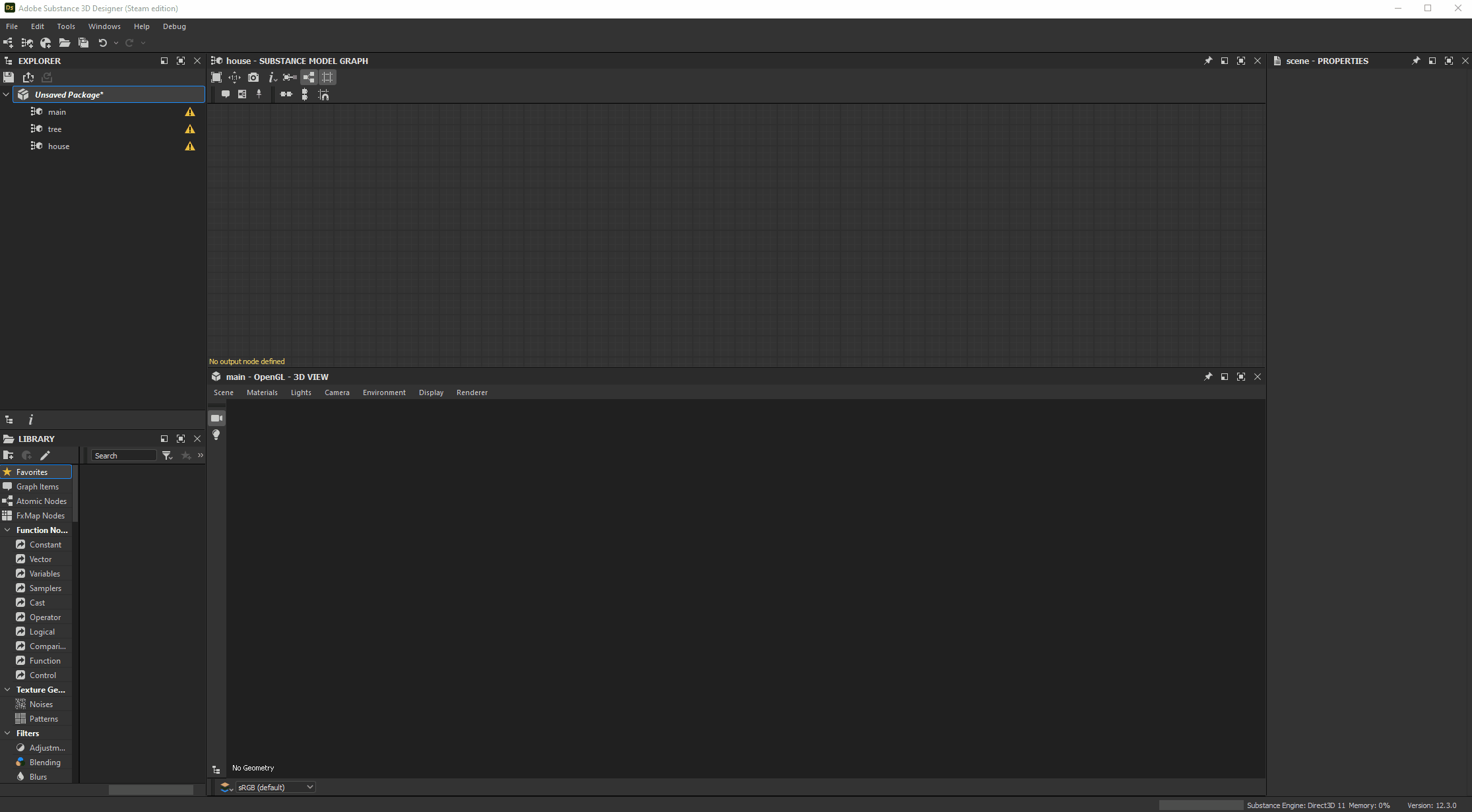1472x812 pixels.
Task: Open the Windows menu
Action: click(x=104, y=26)
